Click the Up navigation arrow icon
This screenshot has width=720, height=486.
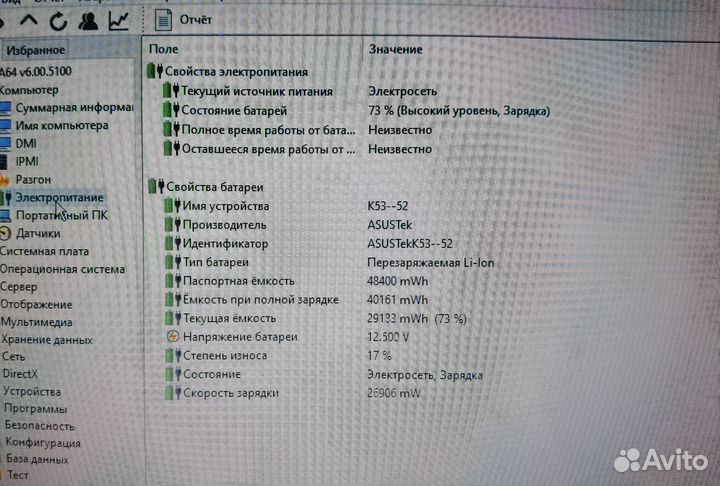pos(28,19)
